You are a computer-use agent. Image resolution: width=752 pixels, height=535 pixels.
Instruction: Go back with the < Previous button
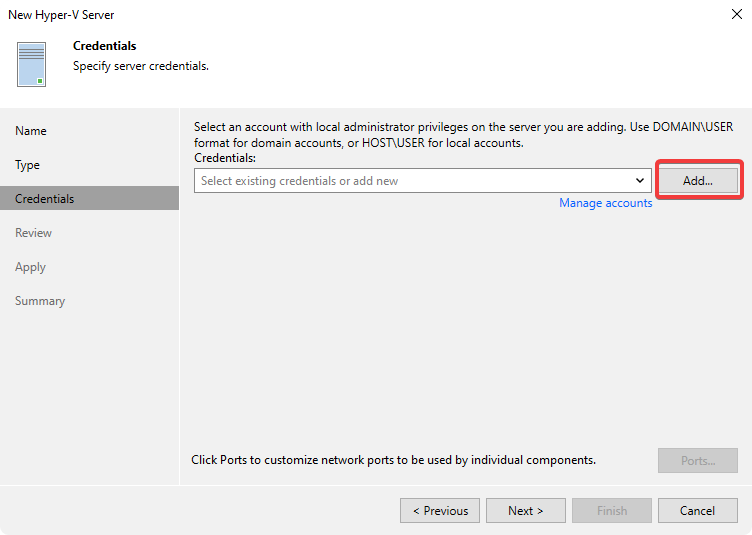coord(440,511)
